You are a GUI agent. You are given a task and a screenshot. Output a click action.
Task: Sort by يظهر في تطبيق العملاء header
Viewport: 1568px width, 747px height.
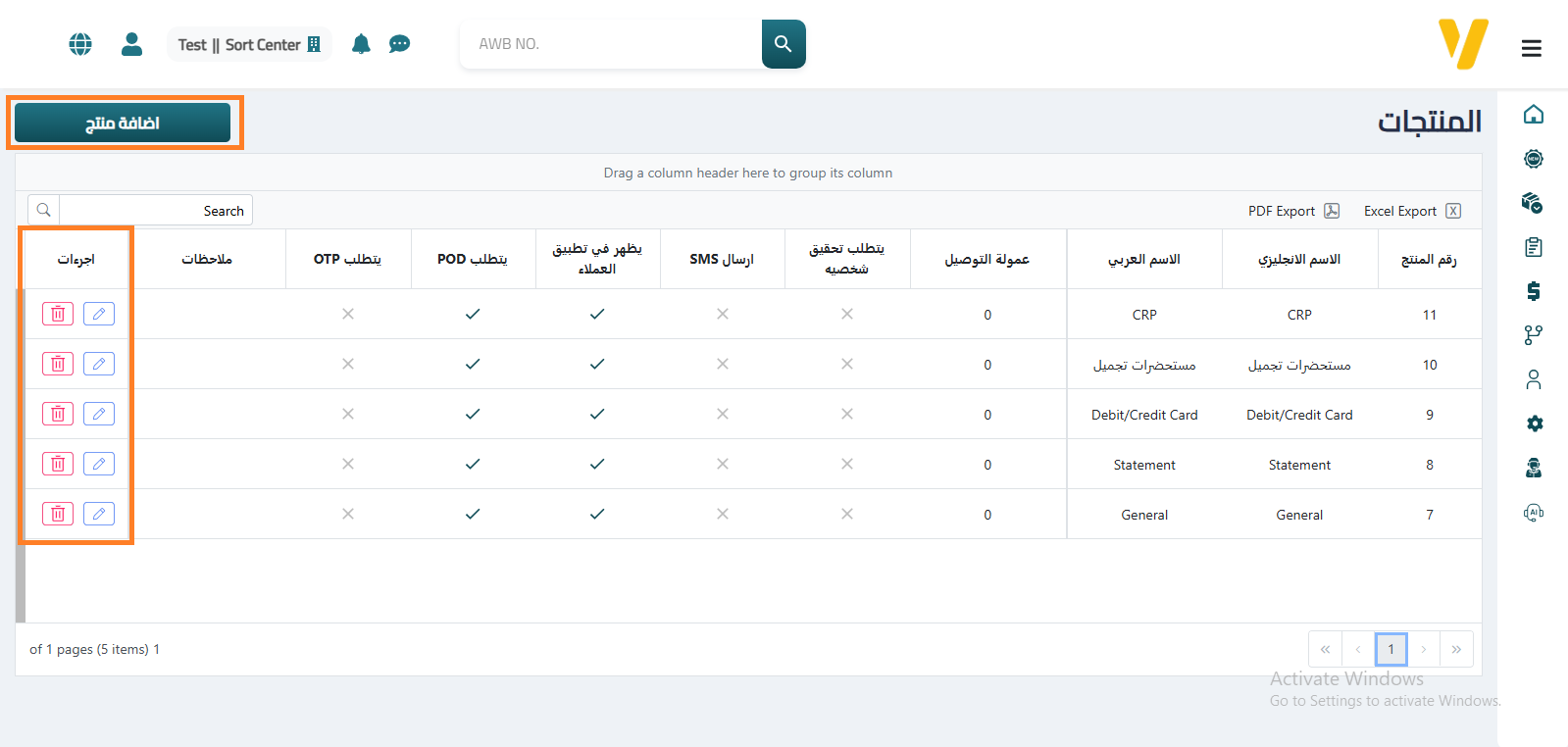(598, 259)
